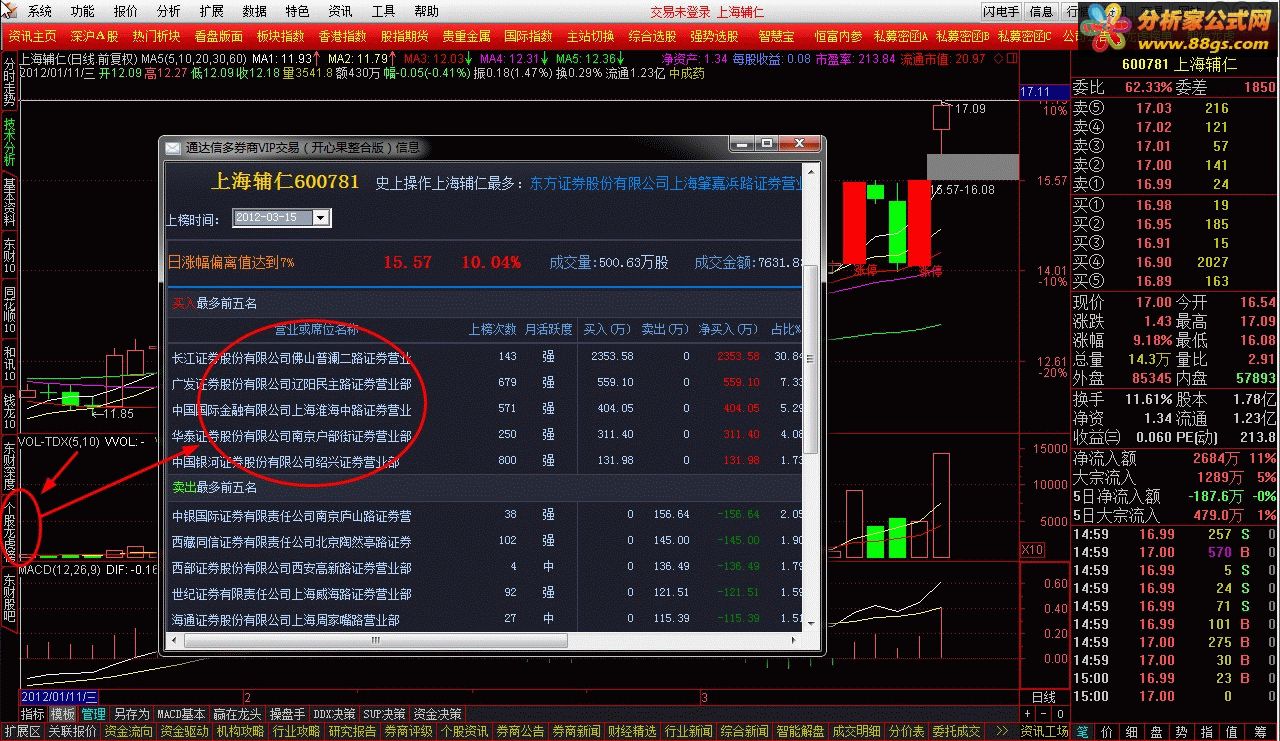The image size is (1280, 741).
Task: Open 股指期货 toolbar item
Action: tap(404, 36)
